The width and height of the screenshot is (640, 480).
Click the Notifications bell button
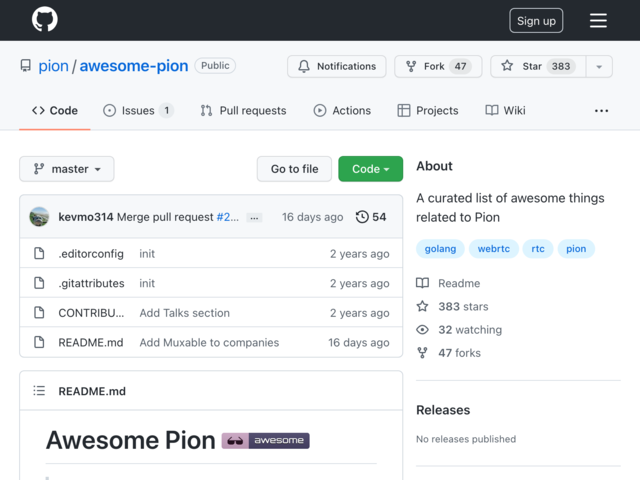tap(337, 66)
